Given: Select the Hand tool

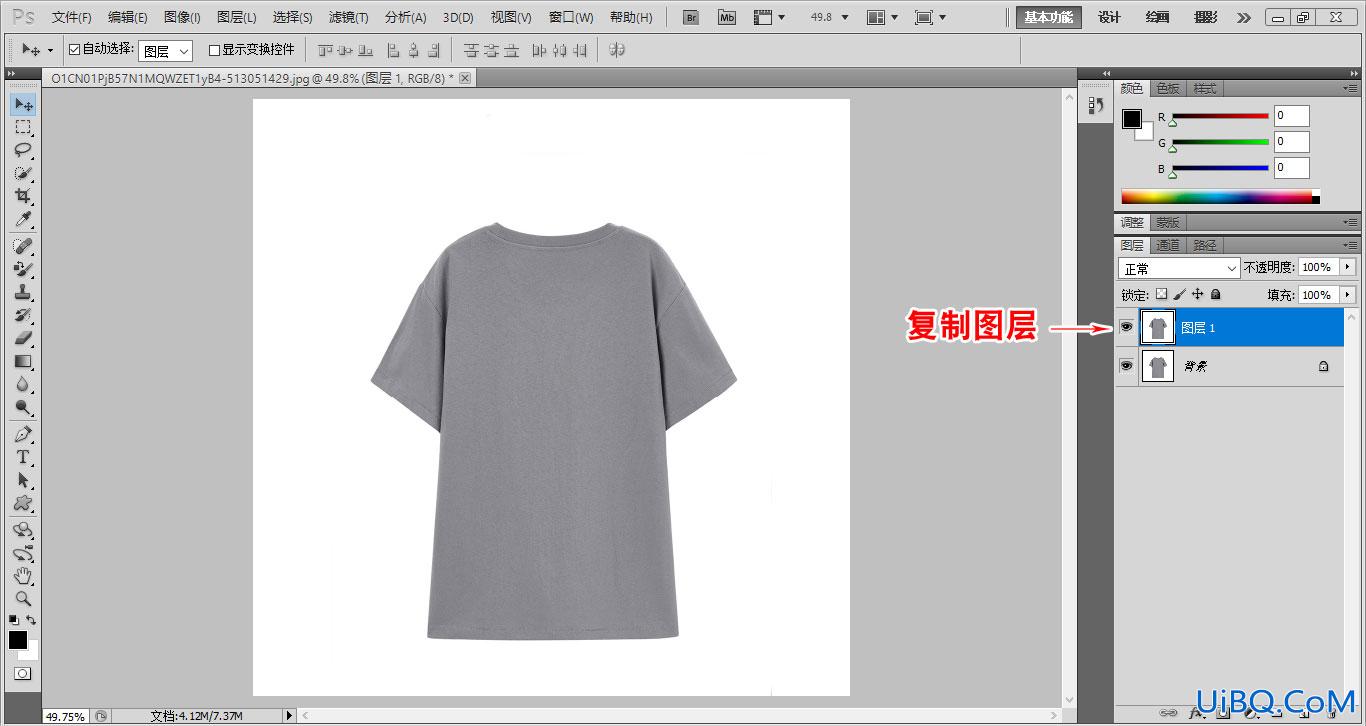Looking at the screenshot, I should point(23,576).
